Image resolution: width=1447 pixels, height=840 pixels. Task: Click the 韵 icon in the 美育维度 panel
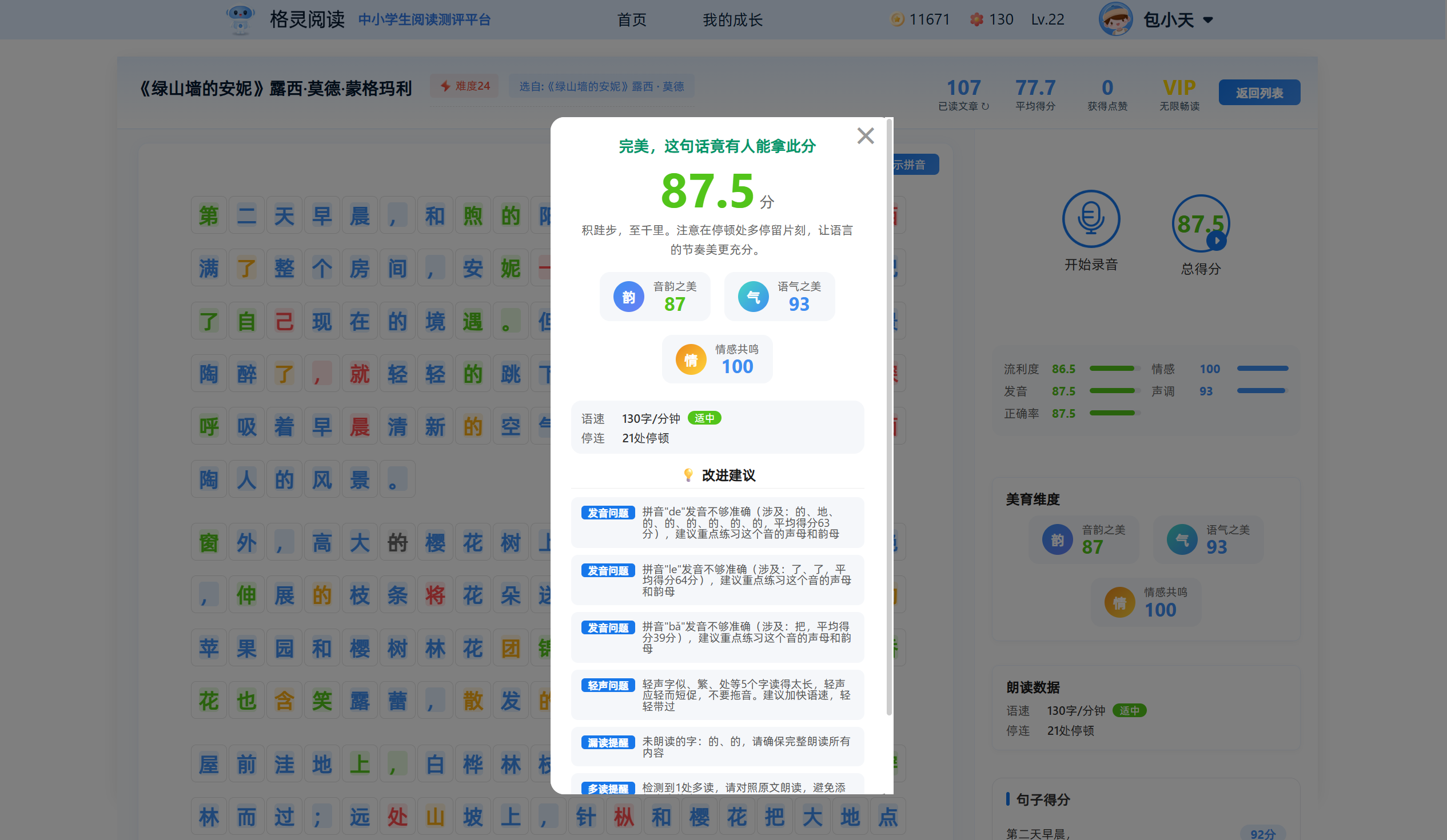1058,540
